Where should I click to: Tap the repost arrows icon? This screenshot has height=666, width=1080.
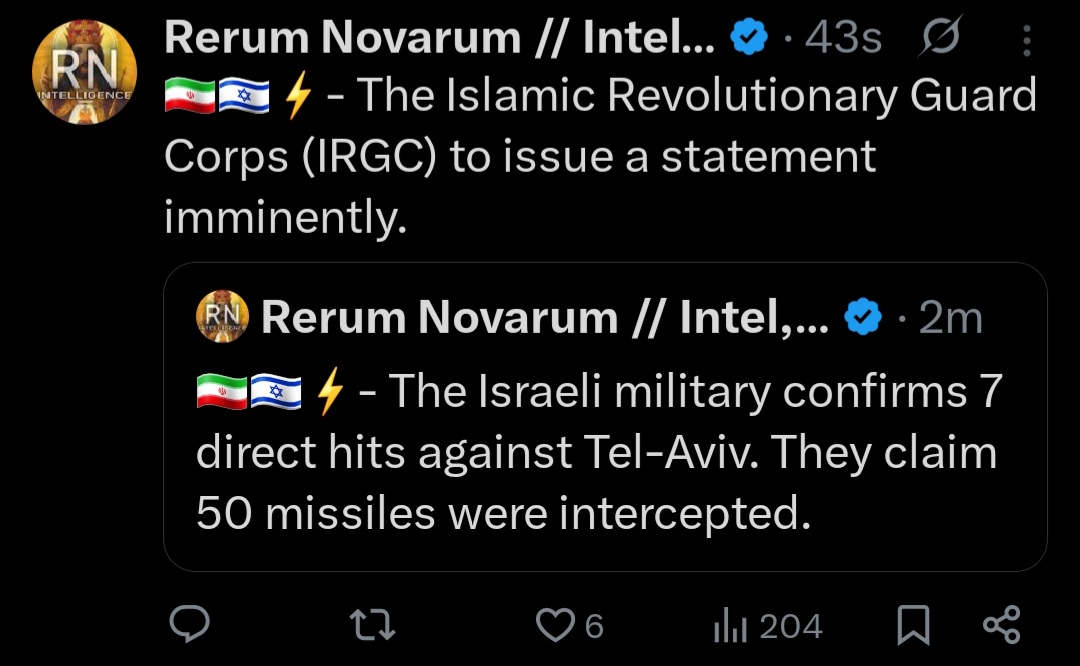[x=372, y=625]
